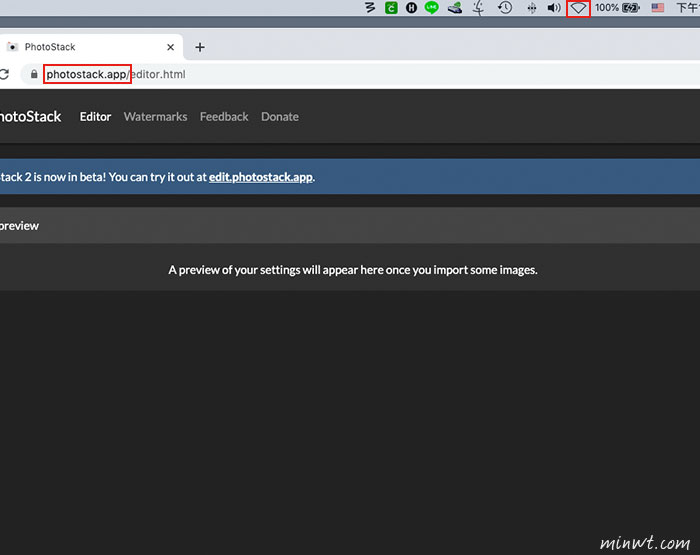Open the Donate page
Viewport: 700px width, 555px height.
[280, 117]
